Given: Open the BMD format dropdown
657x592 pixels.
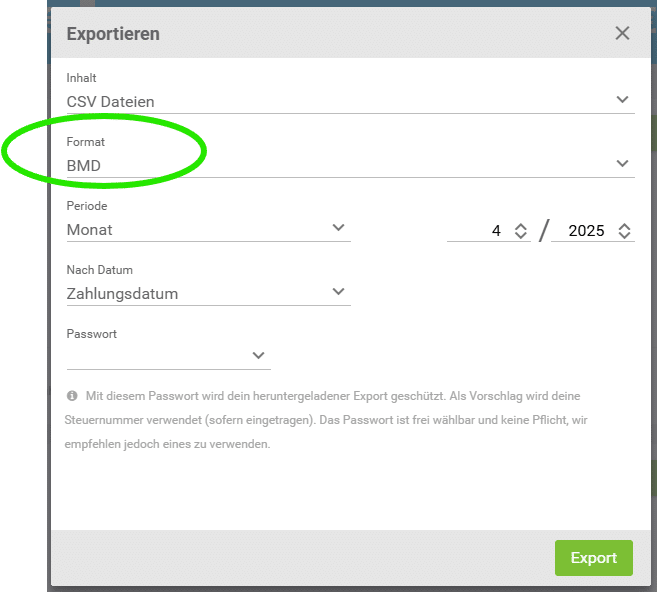Looking at the screenshot, I should (350, 166).
